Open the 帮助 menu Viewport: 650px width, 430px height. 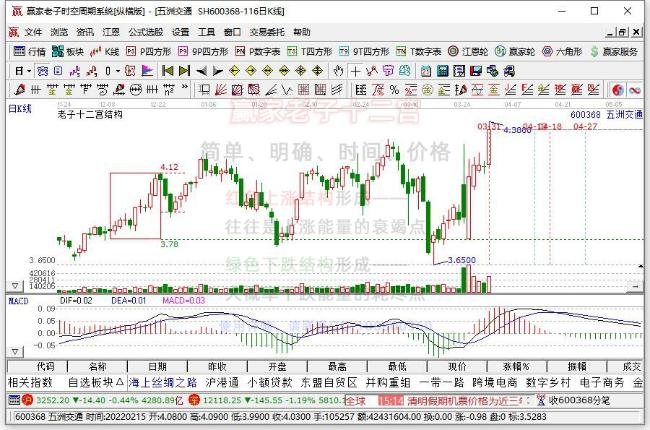pyautogui.click(x=302, y=32)
